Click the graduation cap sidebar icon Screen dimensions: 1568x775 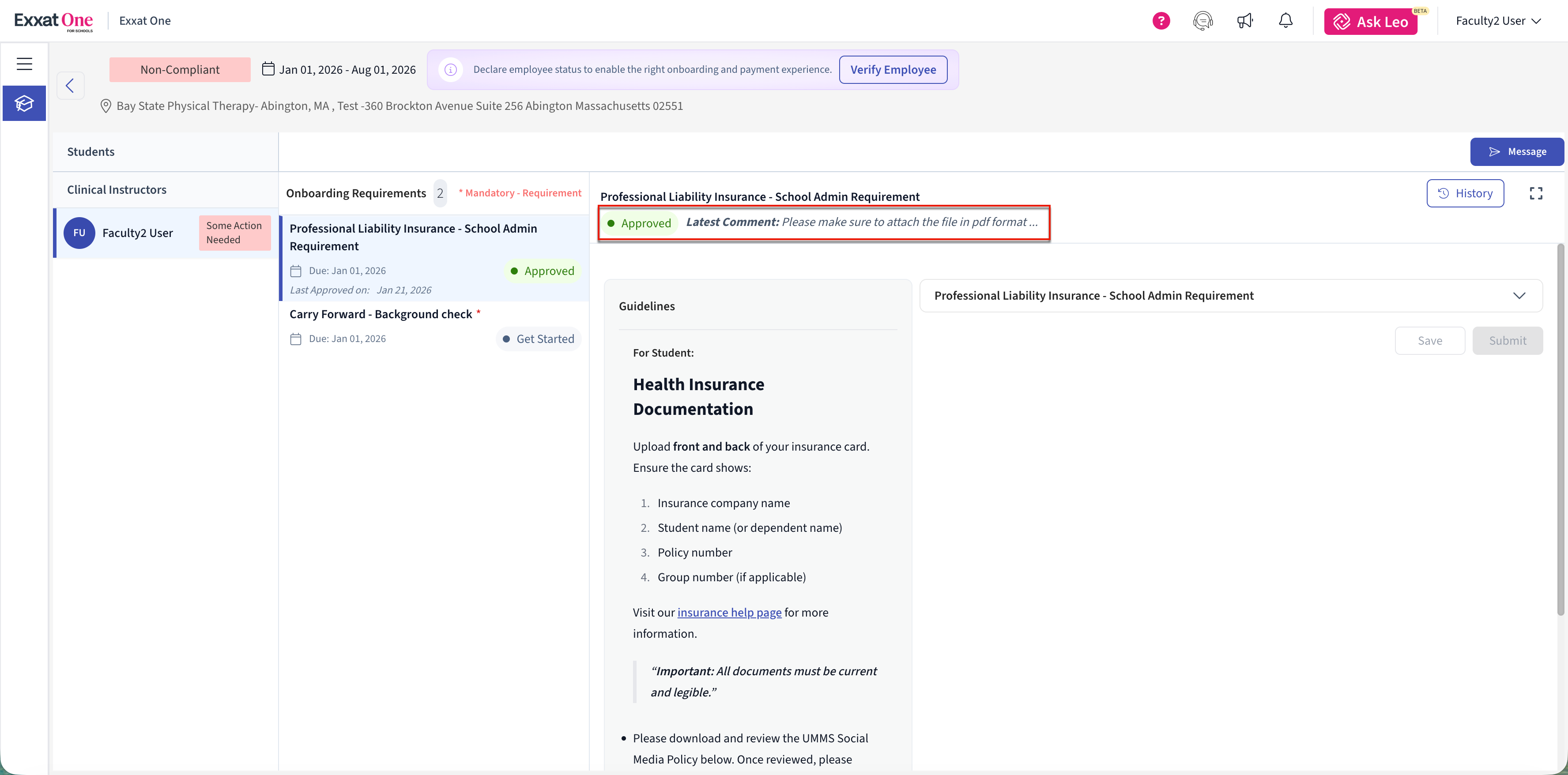(24, 104)
